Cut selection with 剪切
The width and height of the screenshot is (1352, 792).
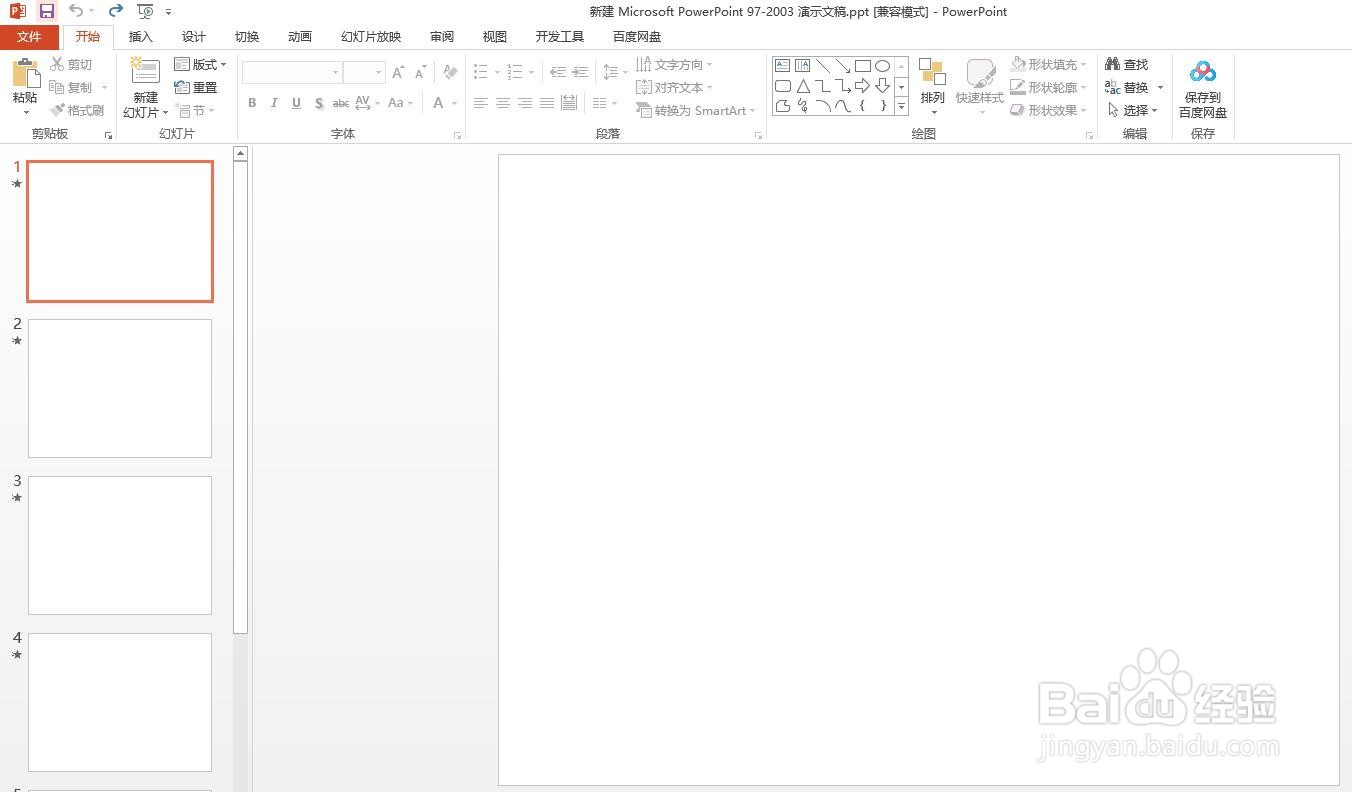tap(72, 64)
